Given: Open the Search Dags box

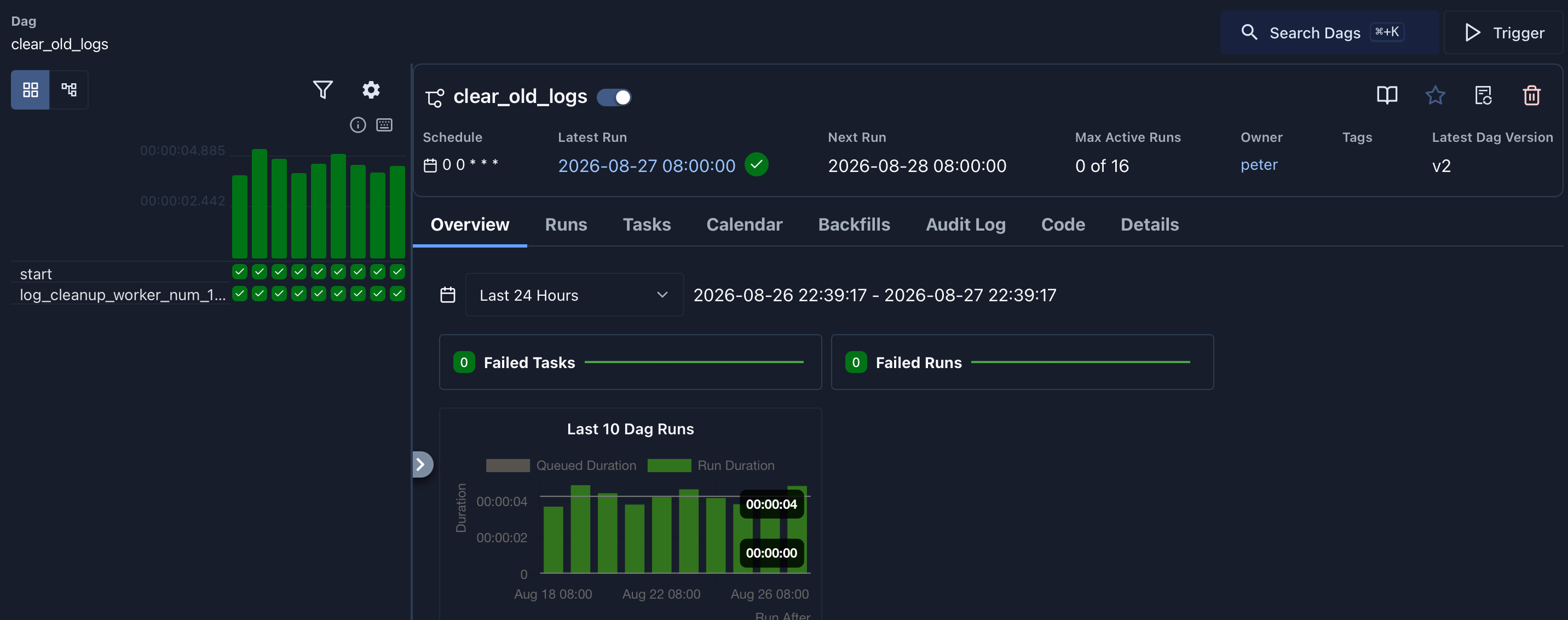Looking at the screenshot, I should (x=1329, y=32).
